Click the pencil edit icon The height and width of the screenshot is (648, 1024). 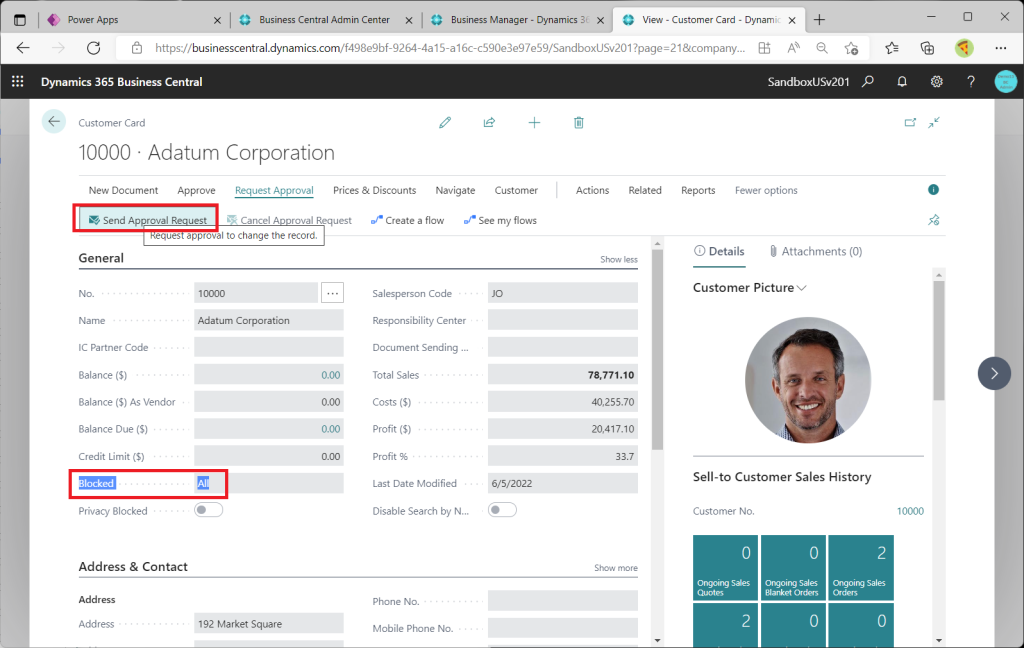[x=445, y=122]
